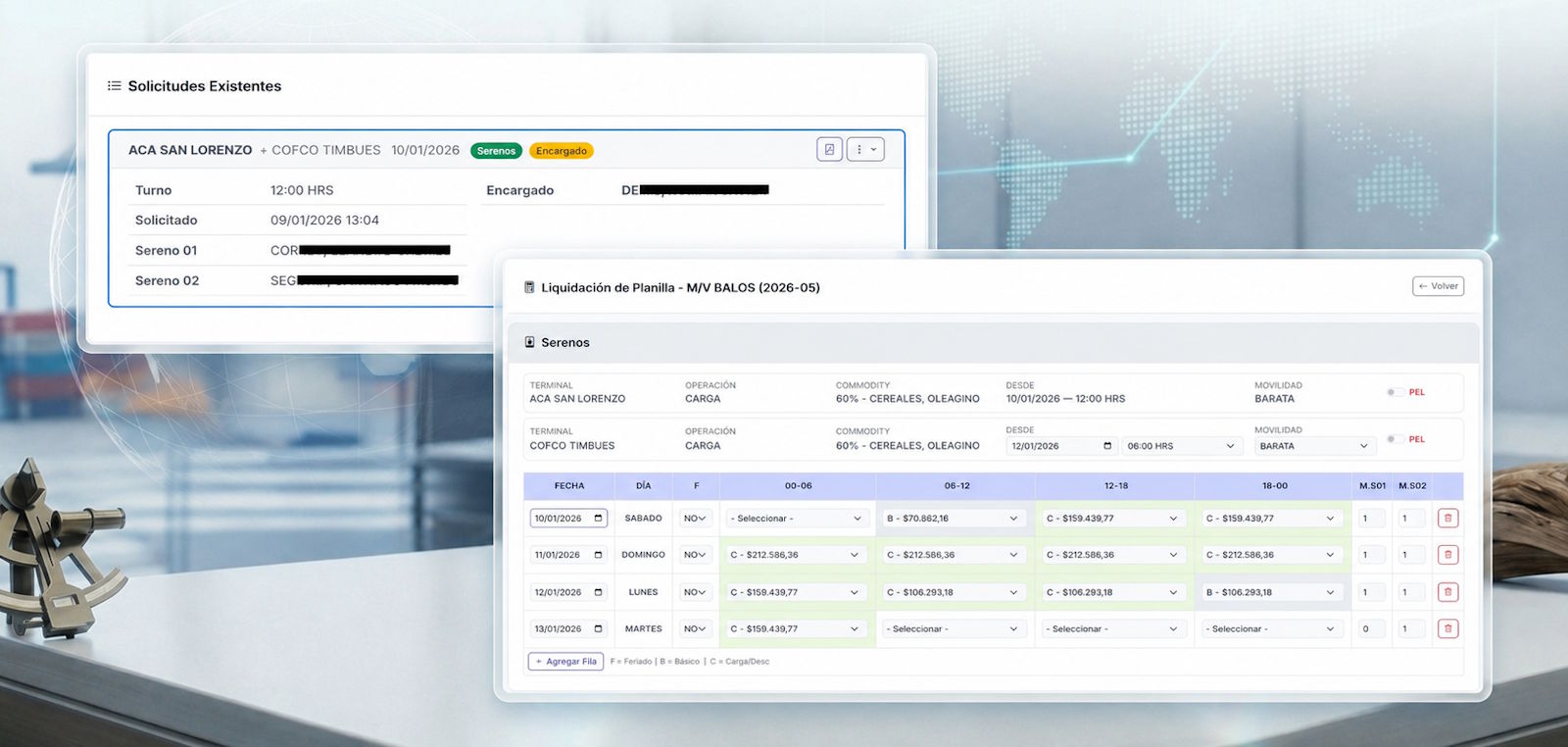This screenshot has width=1568, height=747.
Task: Click calendar icon in 13/01/2026 date field
Action: click(x=598, y=628)
